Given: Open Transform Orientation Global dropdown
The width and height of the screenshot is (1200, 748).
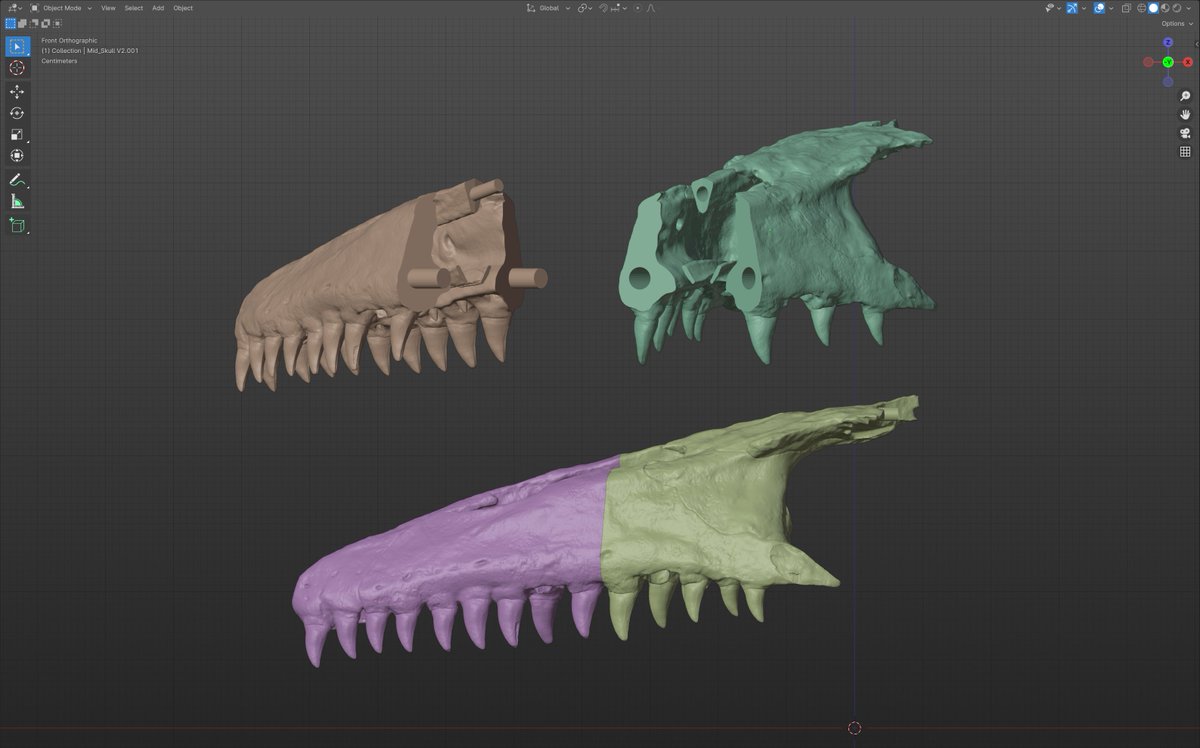Looking at the screenshot, I should tap(548, 7).
